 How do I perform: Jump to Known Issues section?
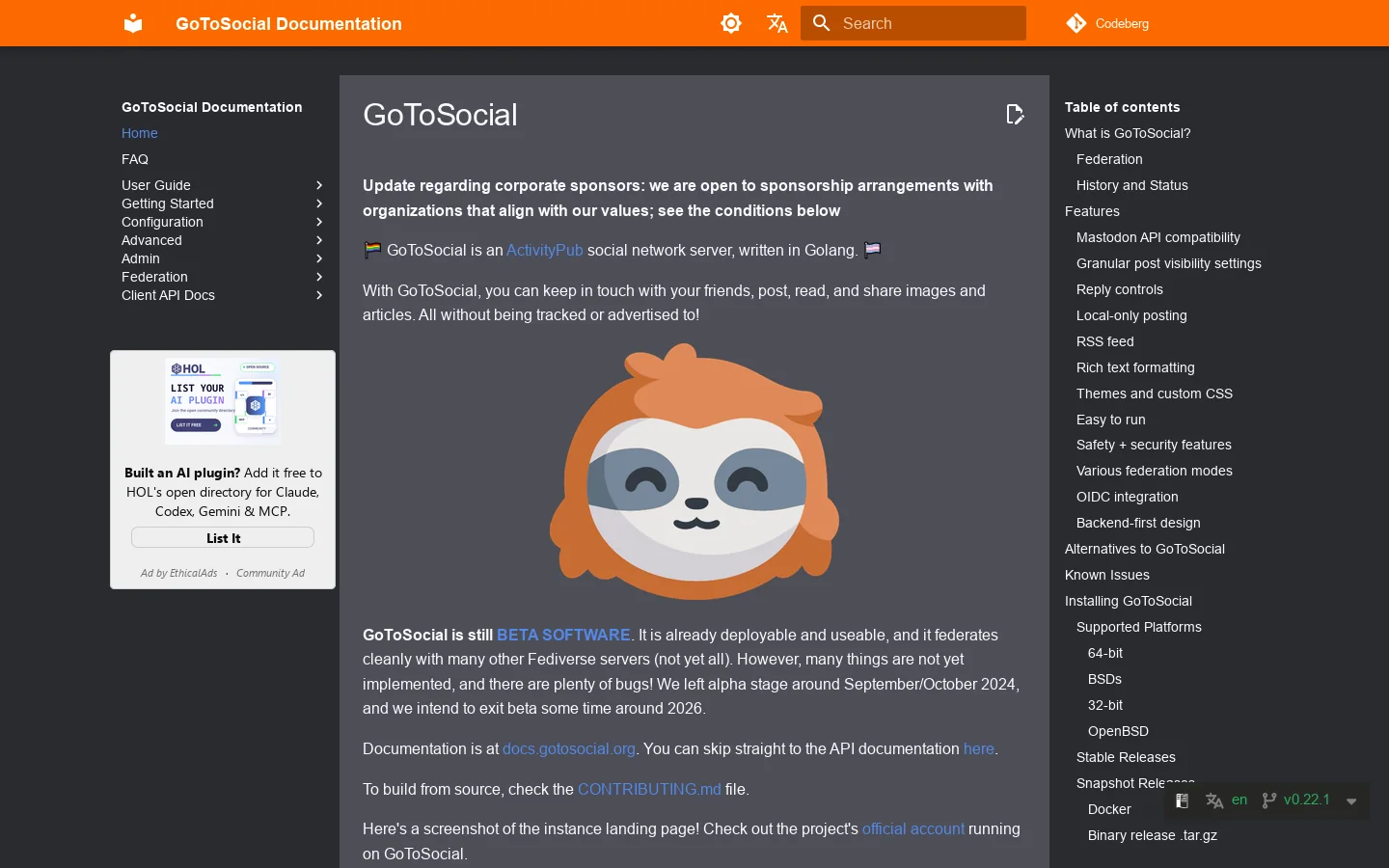[x=1107, y=575]
